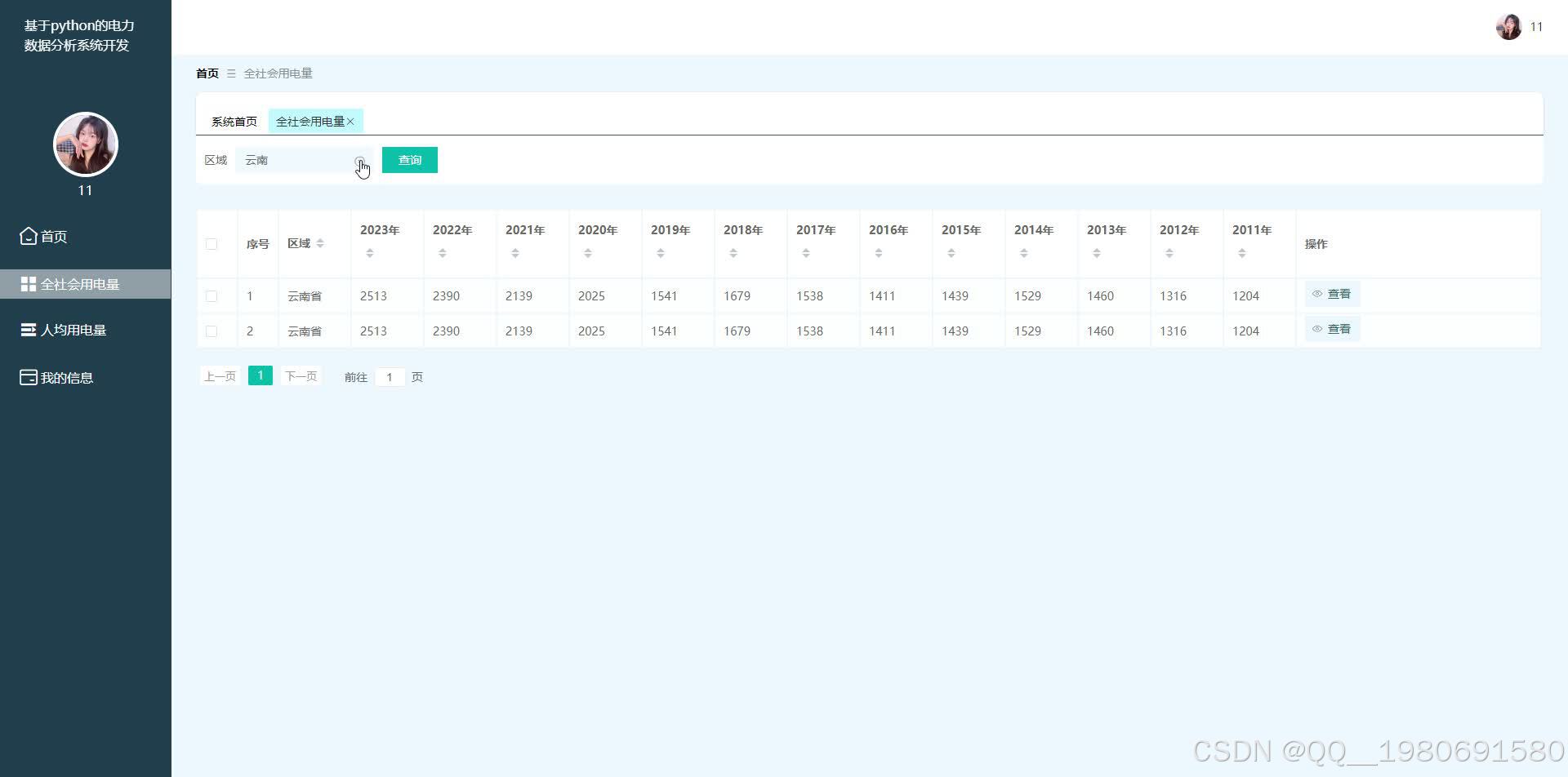Sort by 2019年 column
The width and height of the screenshot is (1568, 777).
coord(661,254)
